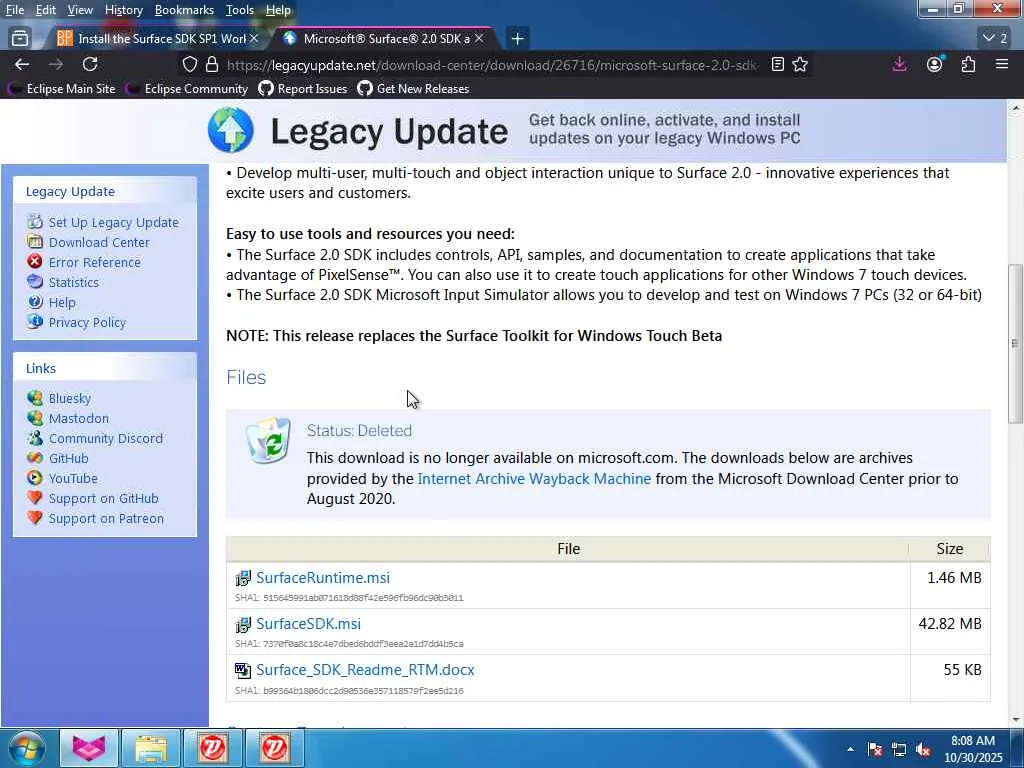Open Support on GitHub link
The width and height of the screenshot is (1024, 768).
[x=103, y=498]
